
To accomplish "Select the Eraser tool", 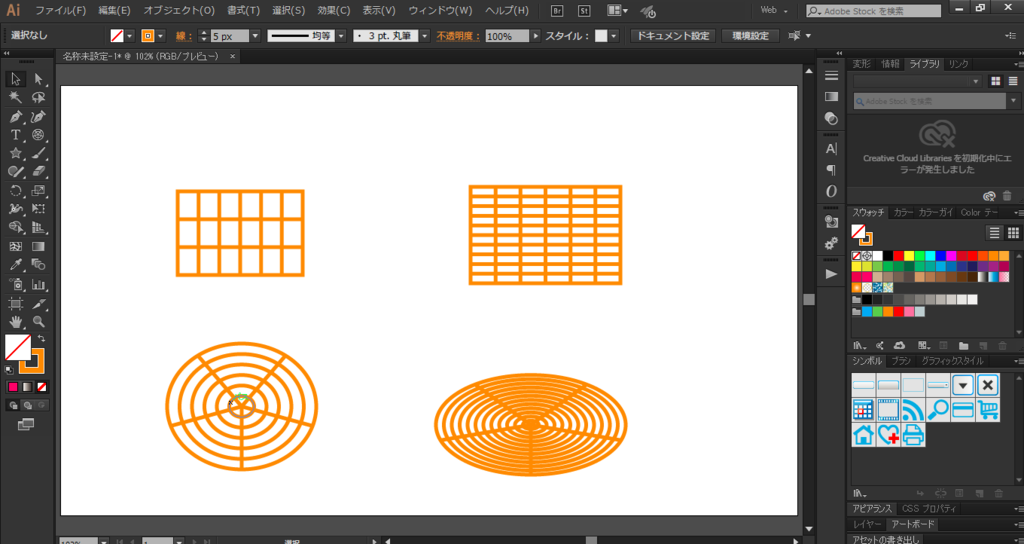I will coord(39,172).
